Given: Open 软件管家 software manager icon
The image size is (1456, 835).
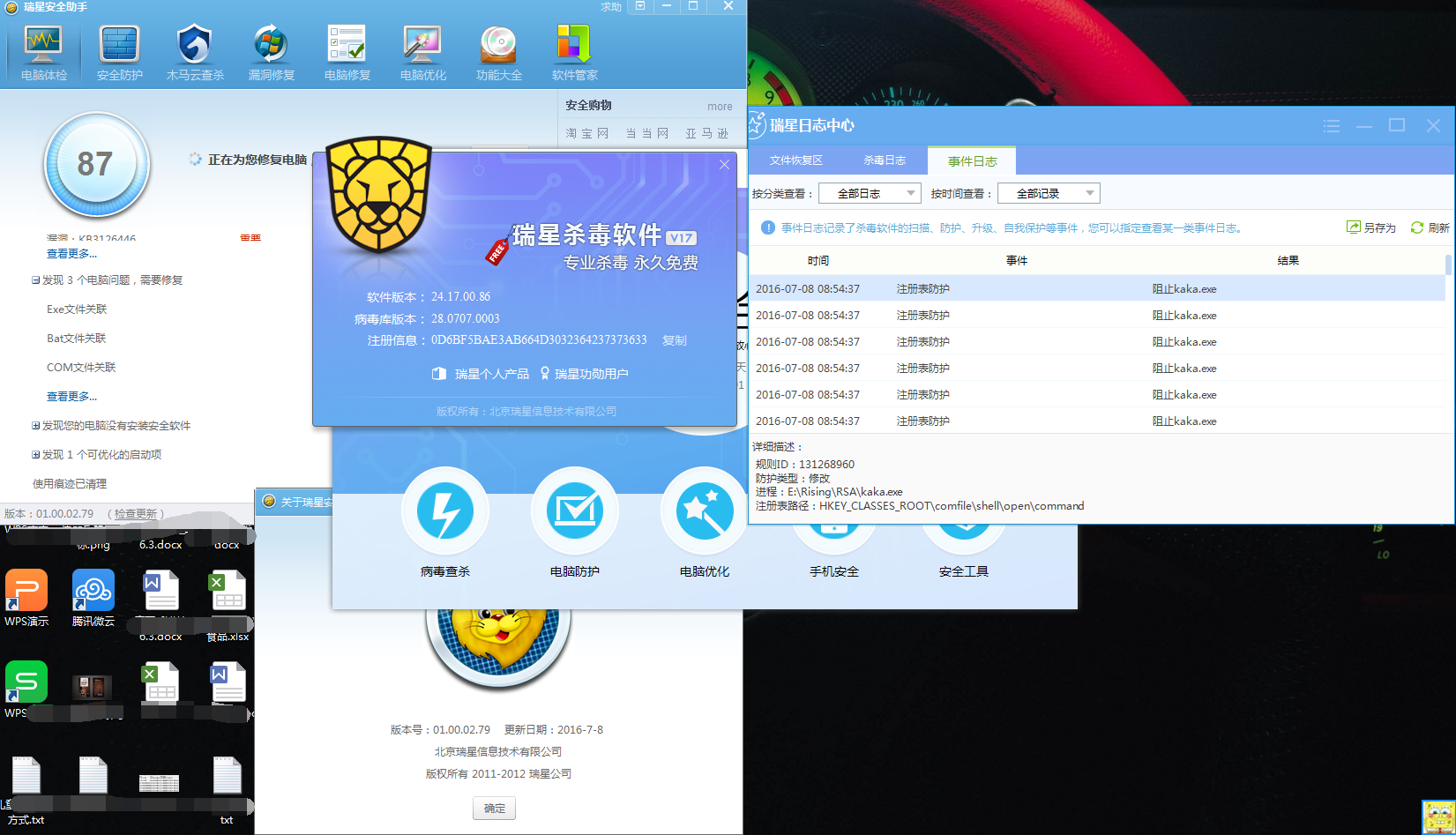Looking at the screenshot, I should pos(574,53).
